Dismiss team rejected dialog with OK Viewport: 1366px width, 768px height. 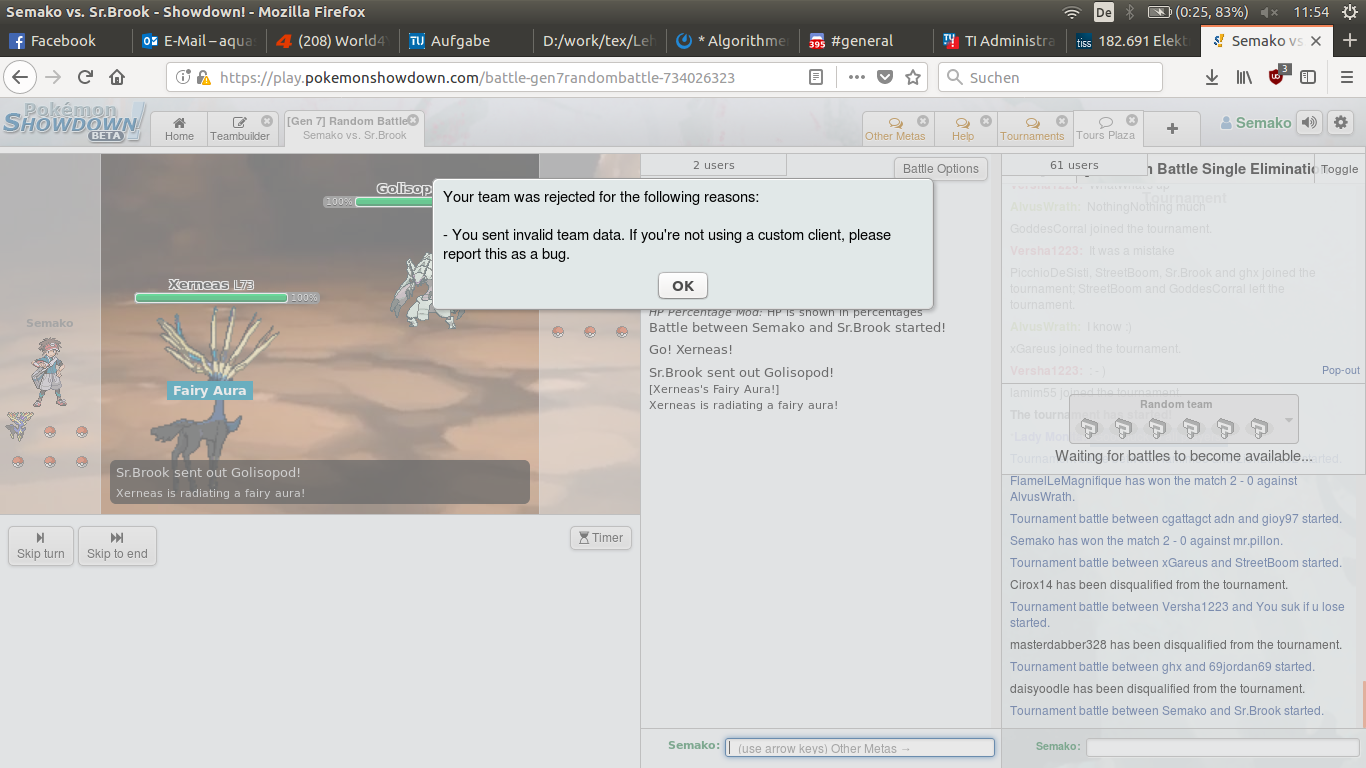click(x=683, y=285)
